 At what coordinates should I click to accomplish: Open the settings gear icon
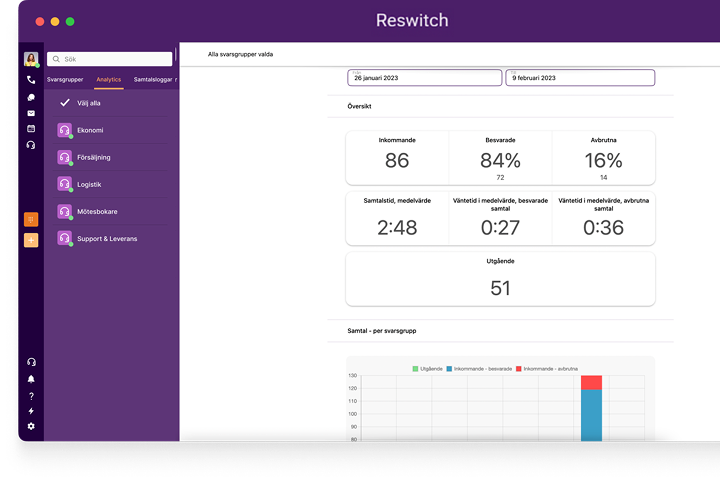[x=31, y=426]
